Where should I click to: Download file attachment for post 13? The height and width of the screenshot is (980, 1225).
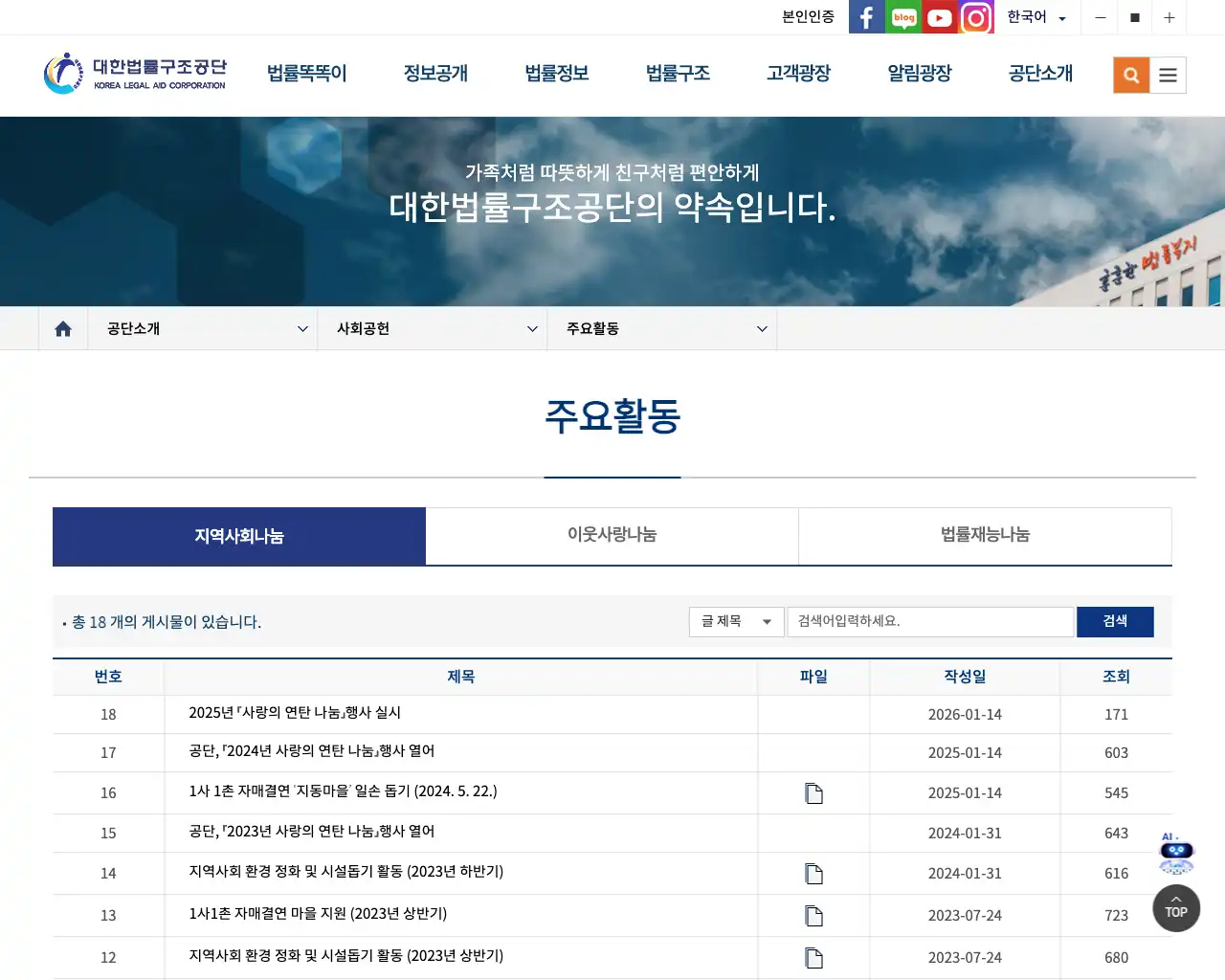tap(813, 916)
